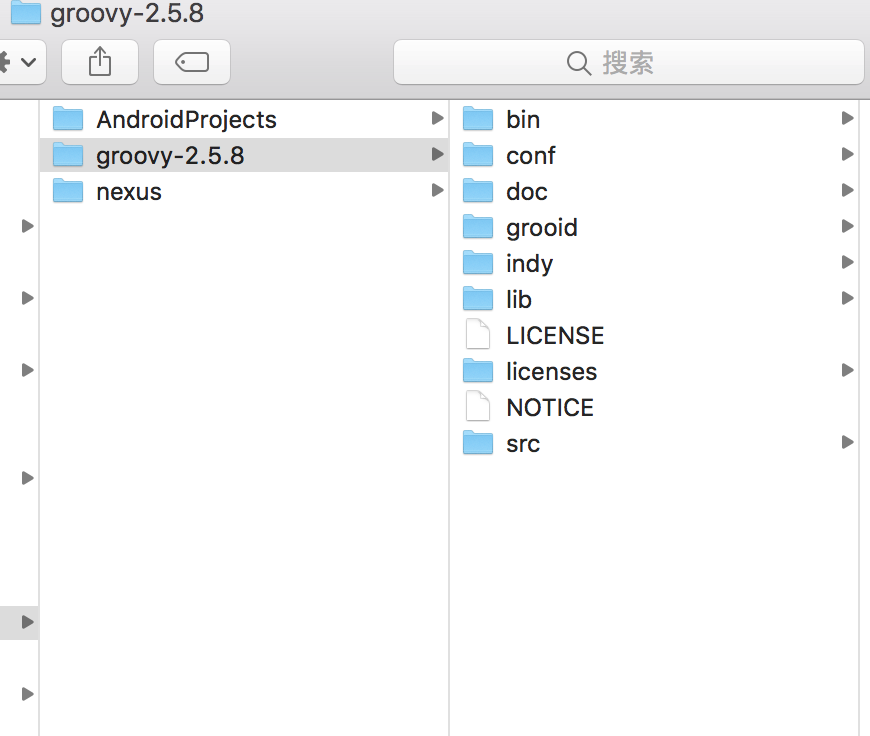Viewport: 870px width, 736px height.
Task: Click the highlighted arrow in leftmost column
Action: [x=27, y=622]
